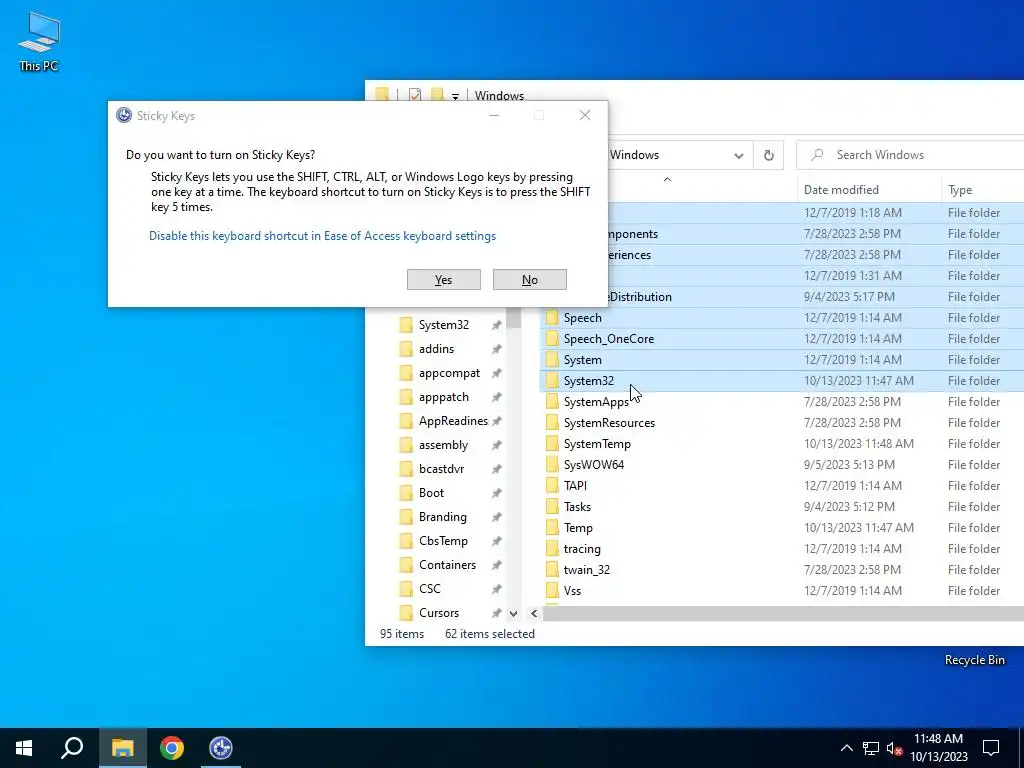Select appcompat in the navigation pane
Screen dimensions: 1024x768
(x=449, y=373)
